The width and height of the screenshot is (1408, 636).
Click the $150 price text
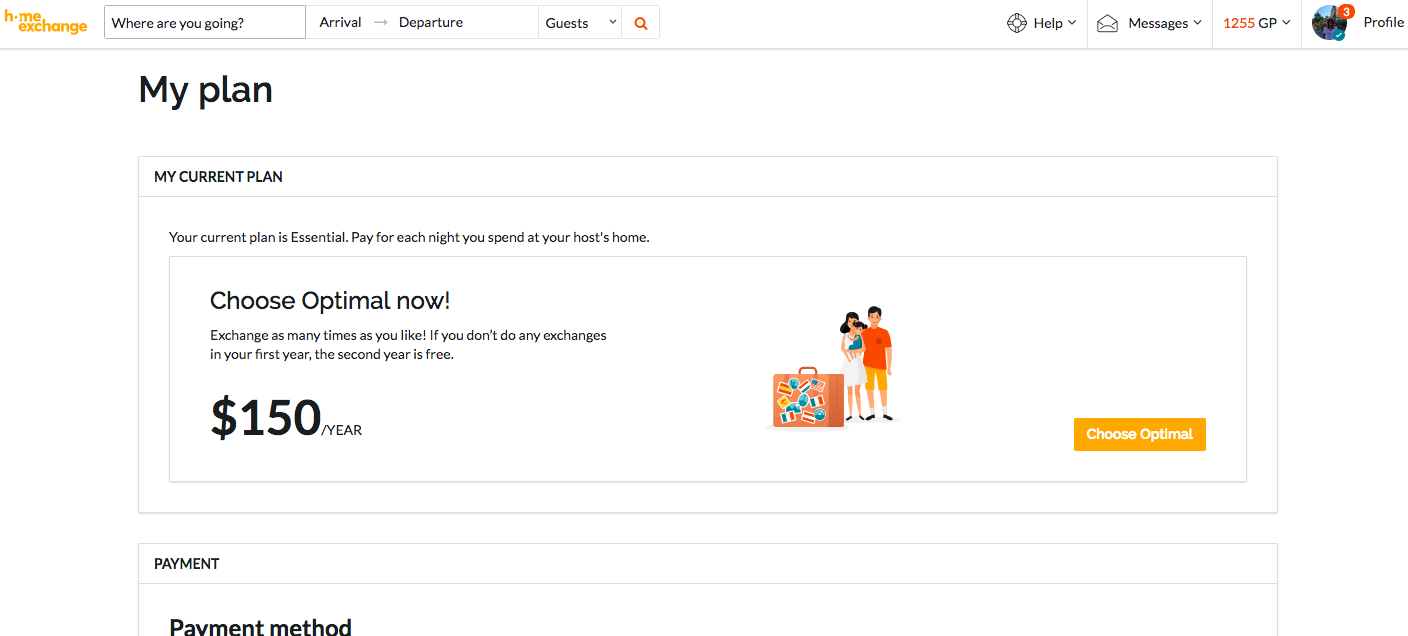(266, 417)
